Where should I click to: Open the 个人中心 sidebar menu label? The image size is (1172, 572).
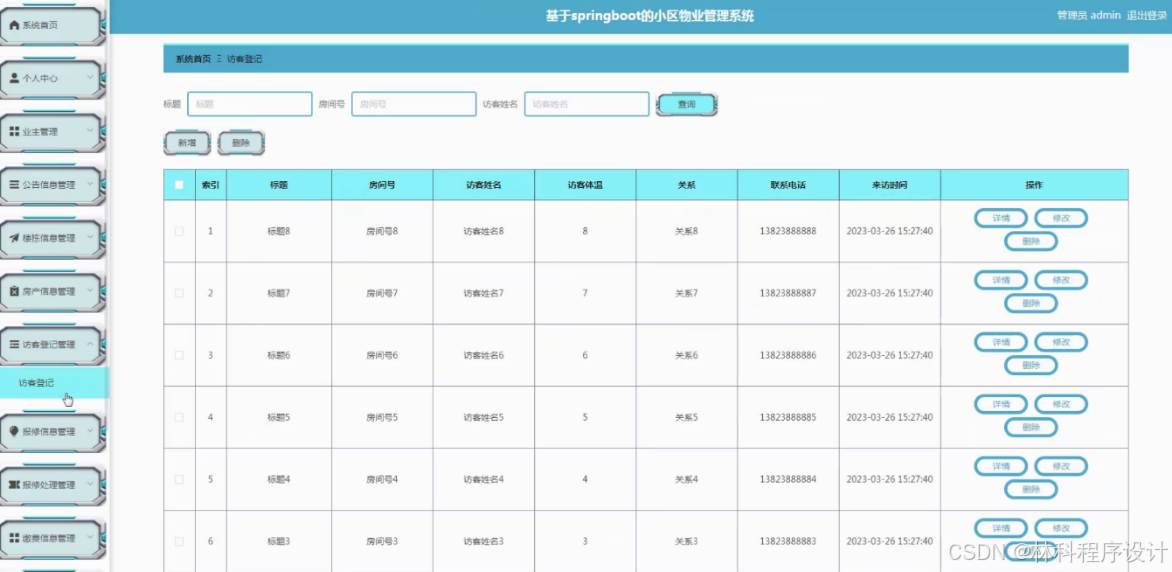tap(40, 78)
